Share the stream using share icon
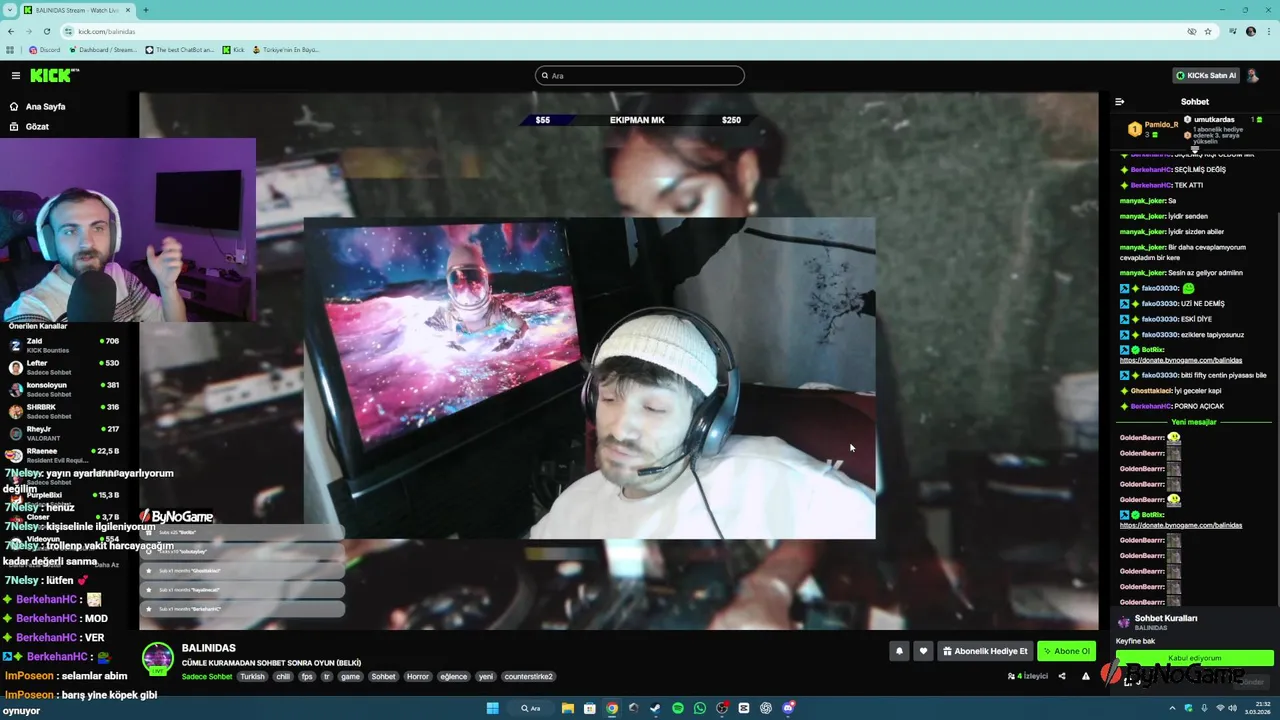Viewport: 1280px width, 720px height. pos(1062,676)
